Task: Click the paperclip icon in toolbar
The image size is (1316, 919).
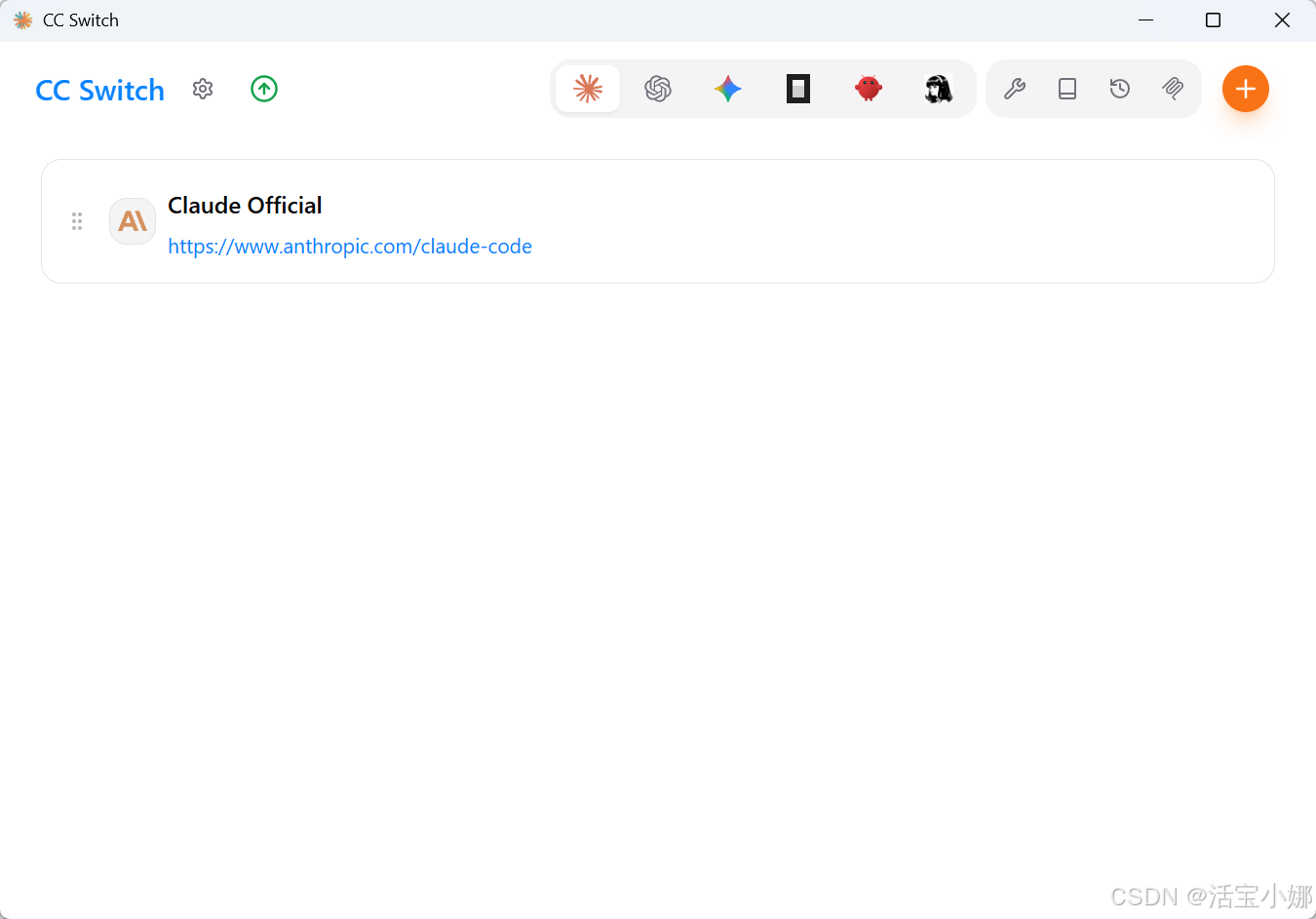Action: pos(1173,89)
